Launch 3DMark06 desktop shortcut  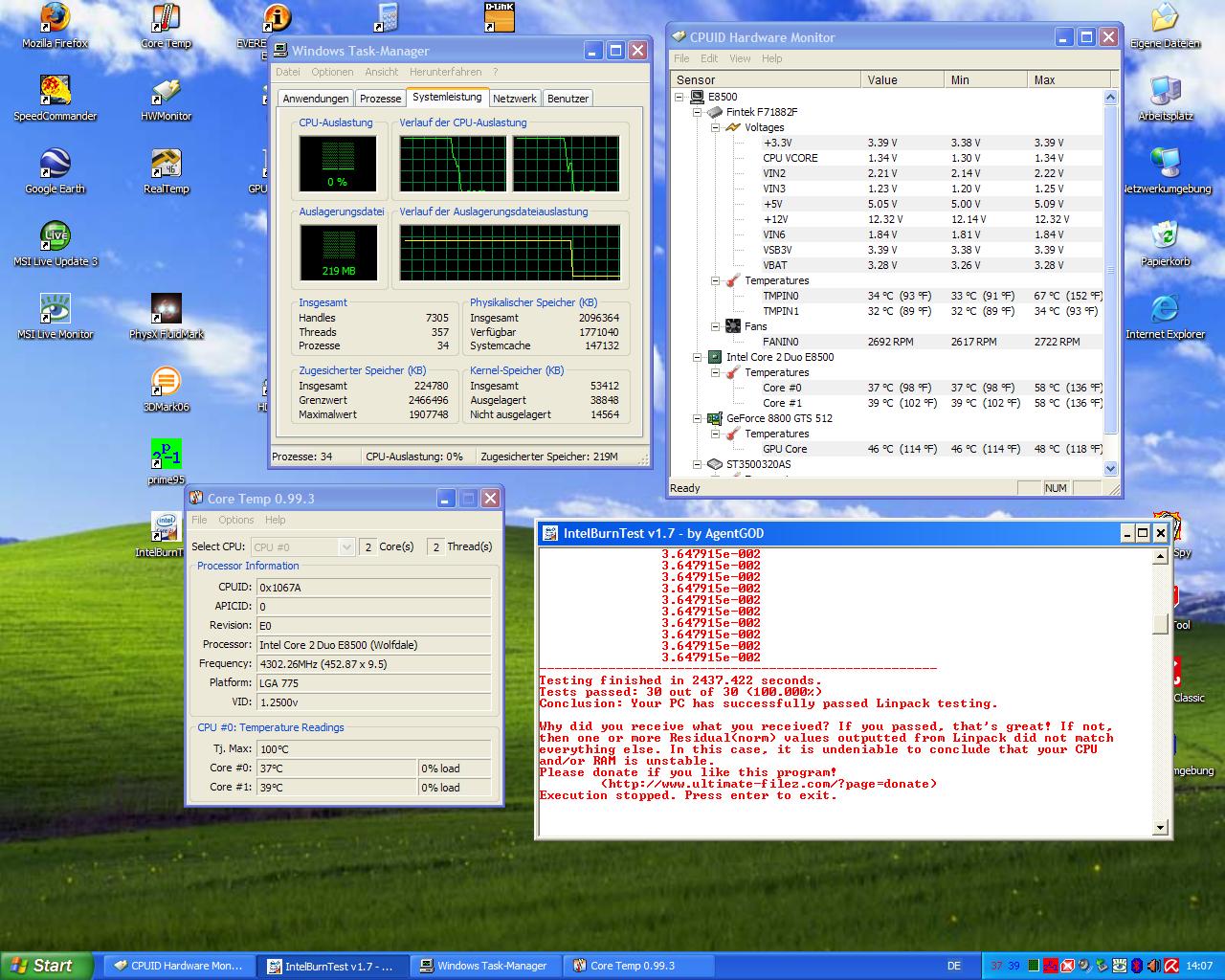[166, 390]
